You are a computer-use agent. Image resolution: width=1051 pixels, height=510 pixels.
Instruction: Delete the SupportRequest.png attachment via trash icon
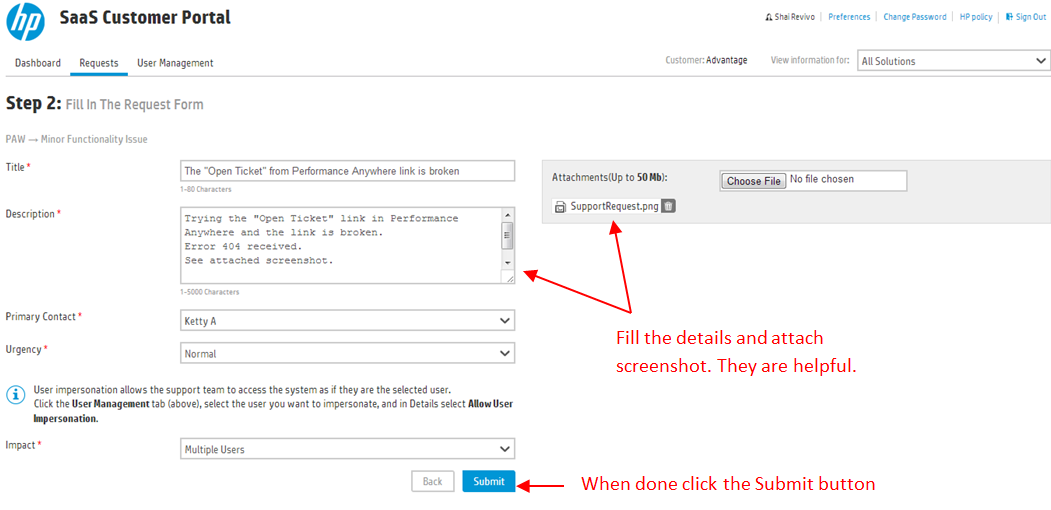click(668, 206)
